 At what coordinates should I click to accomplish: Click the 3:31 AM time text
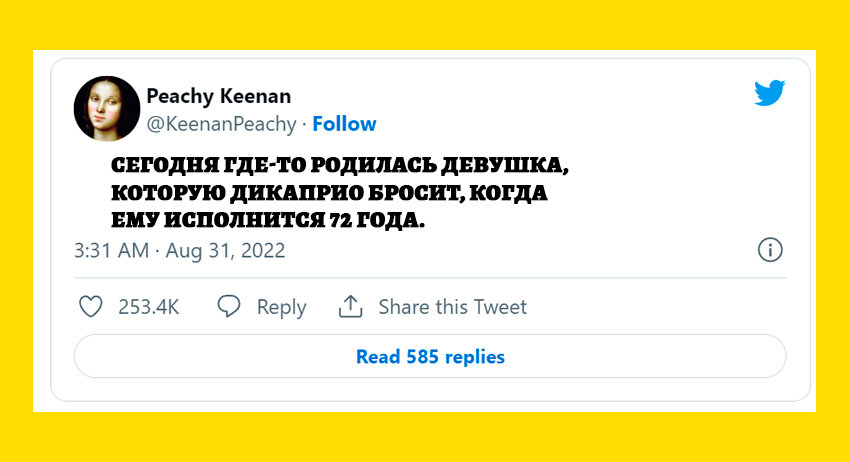pyautogui.click(x=109, y=251)
